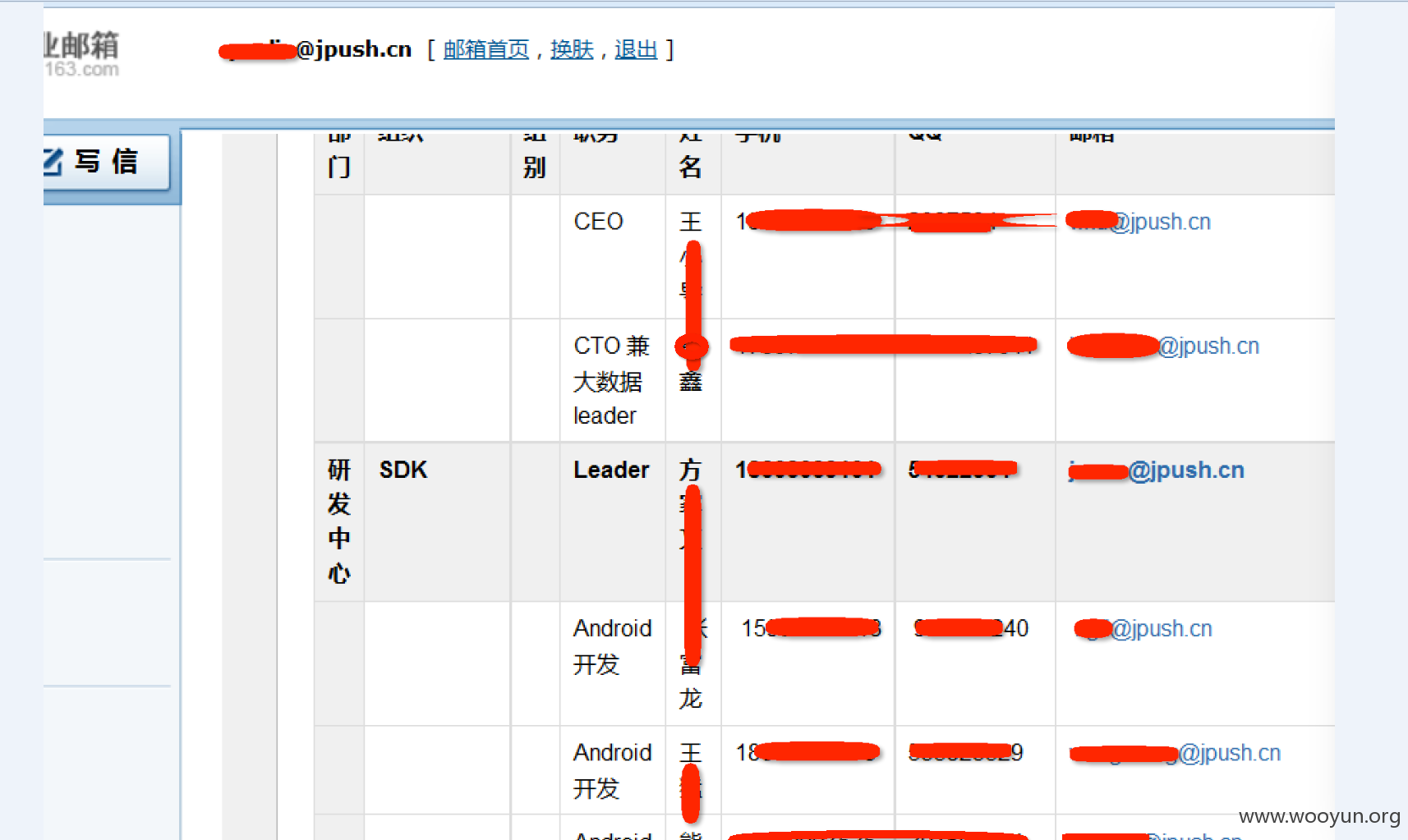Viewport: 1408px width, 840px height.
Task: Click the 写信 compose button
Action: point(107,162)
